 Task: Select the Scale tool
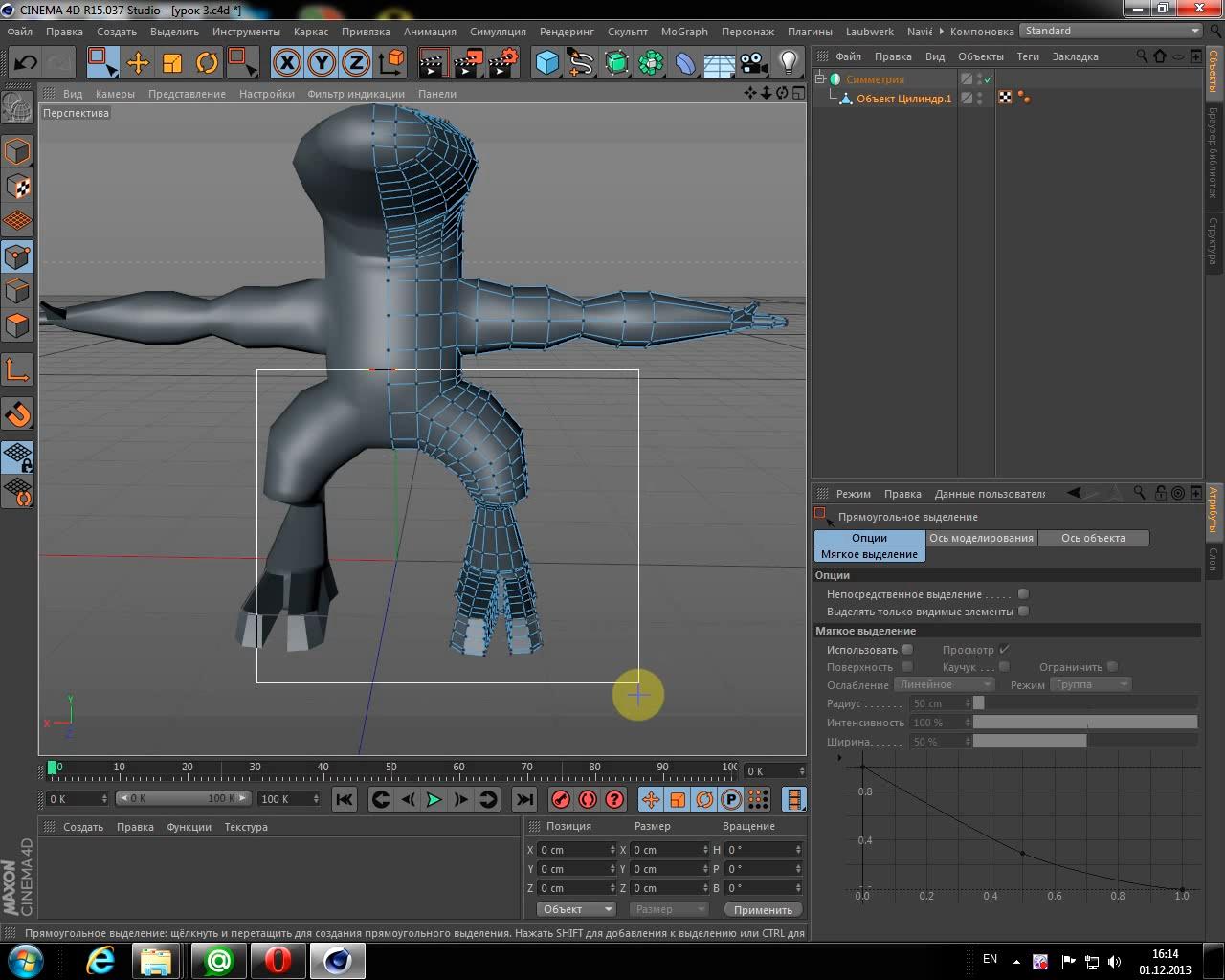coord(172,63)
